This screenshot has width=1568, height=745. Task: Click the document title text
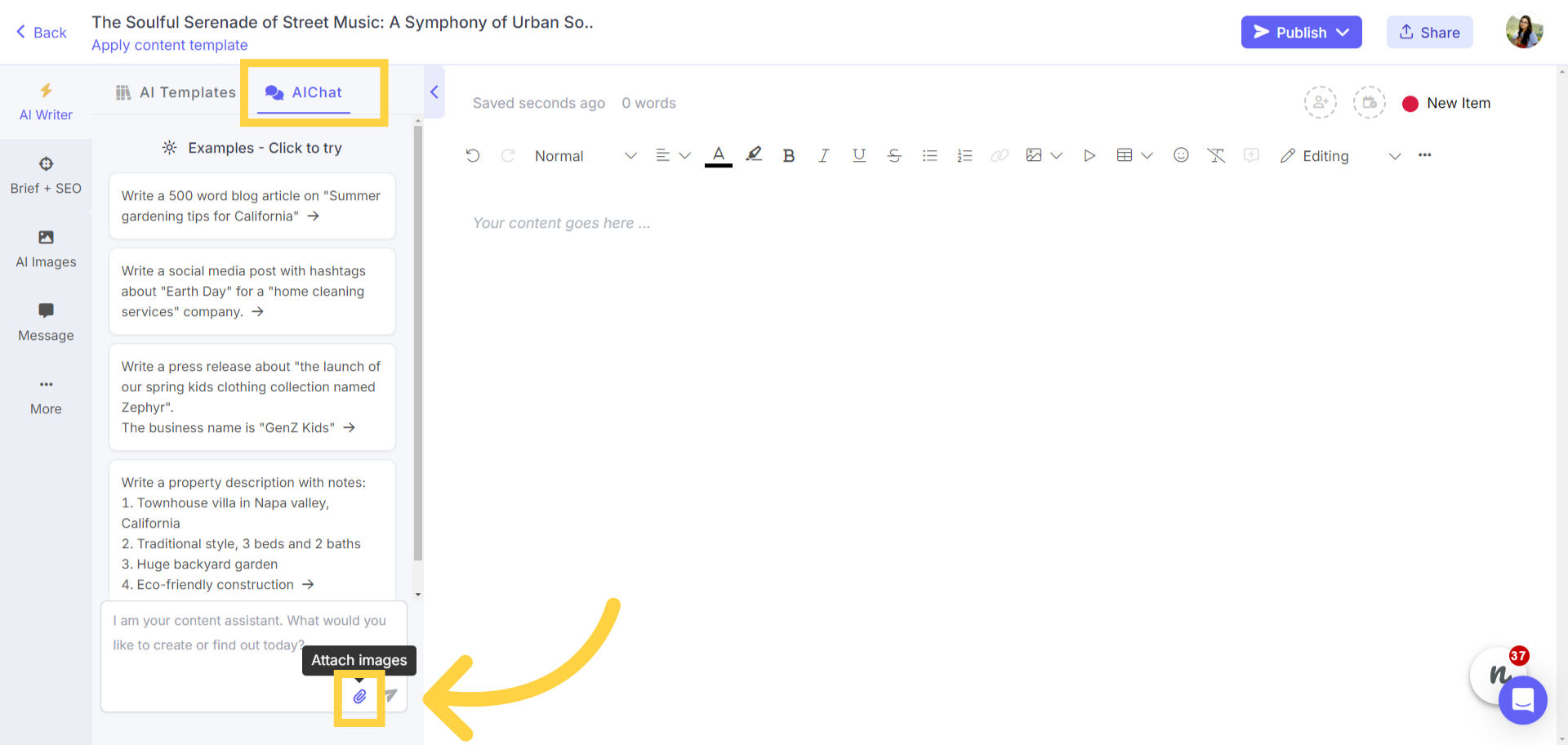(342, 22)
